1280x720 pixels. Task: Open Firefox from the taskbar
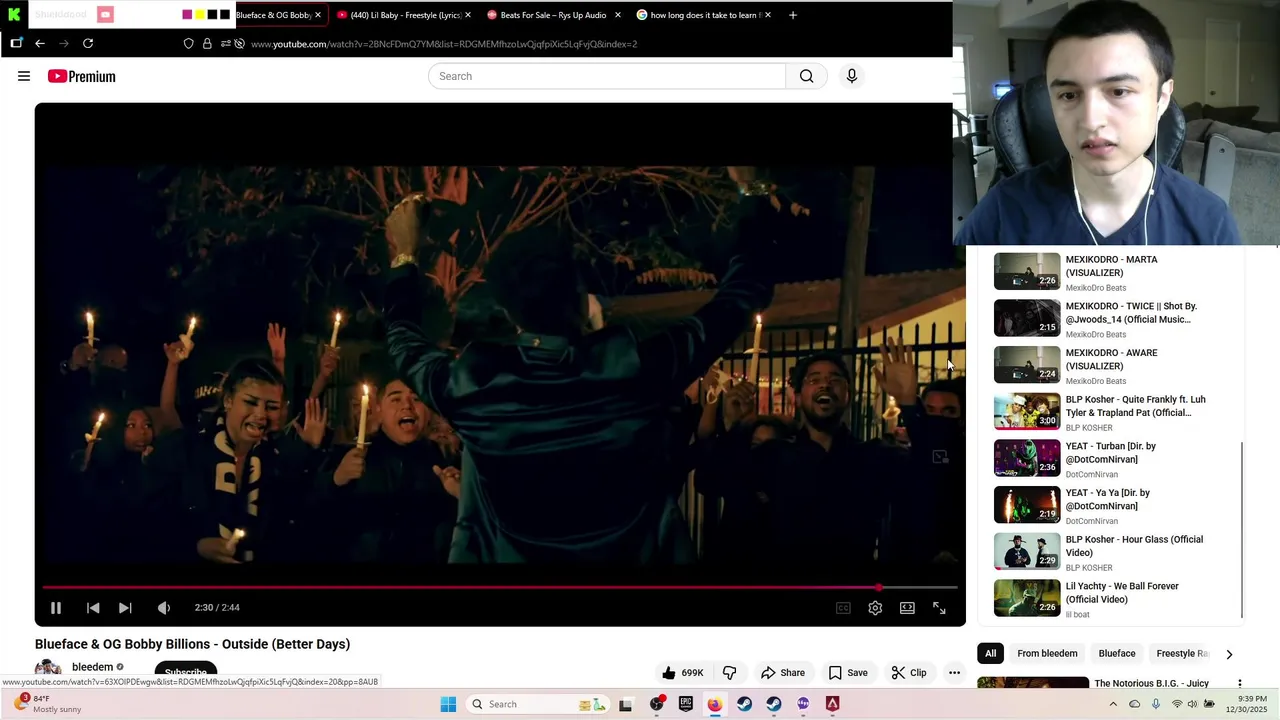click(714, 704)
